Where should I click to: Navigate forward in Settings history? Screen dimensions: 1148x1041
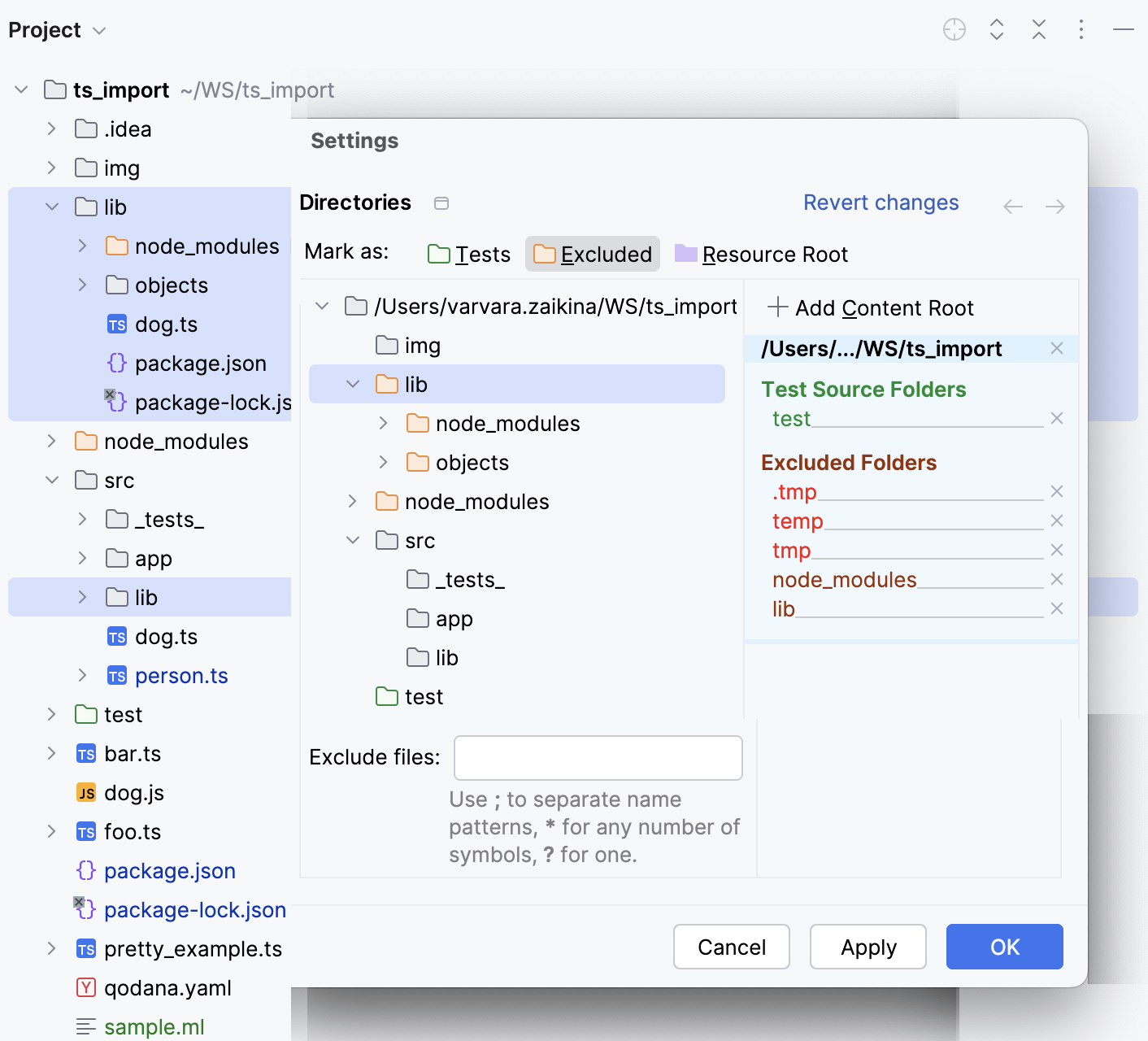[x=1055, y=207]
